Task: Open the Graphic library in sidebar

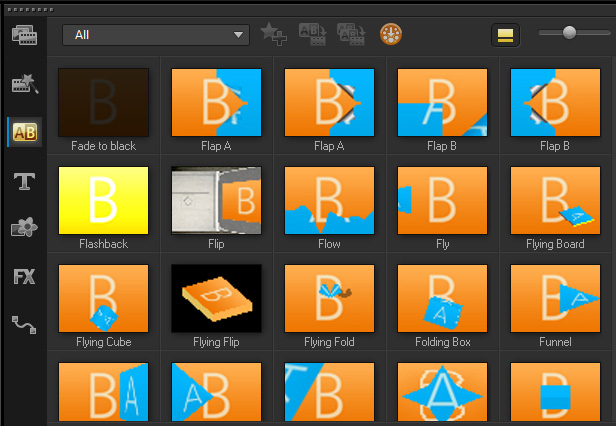Action: [x=23, y=229]
